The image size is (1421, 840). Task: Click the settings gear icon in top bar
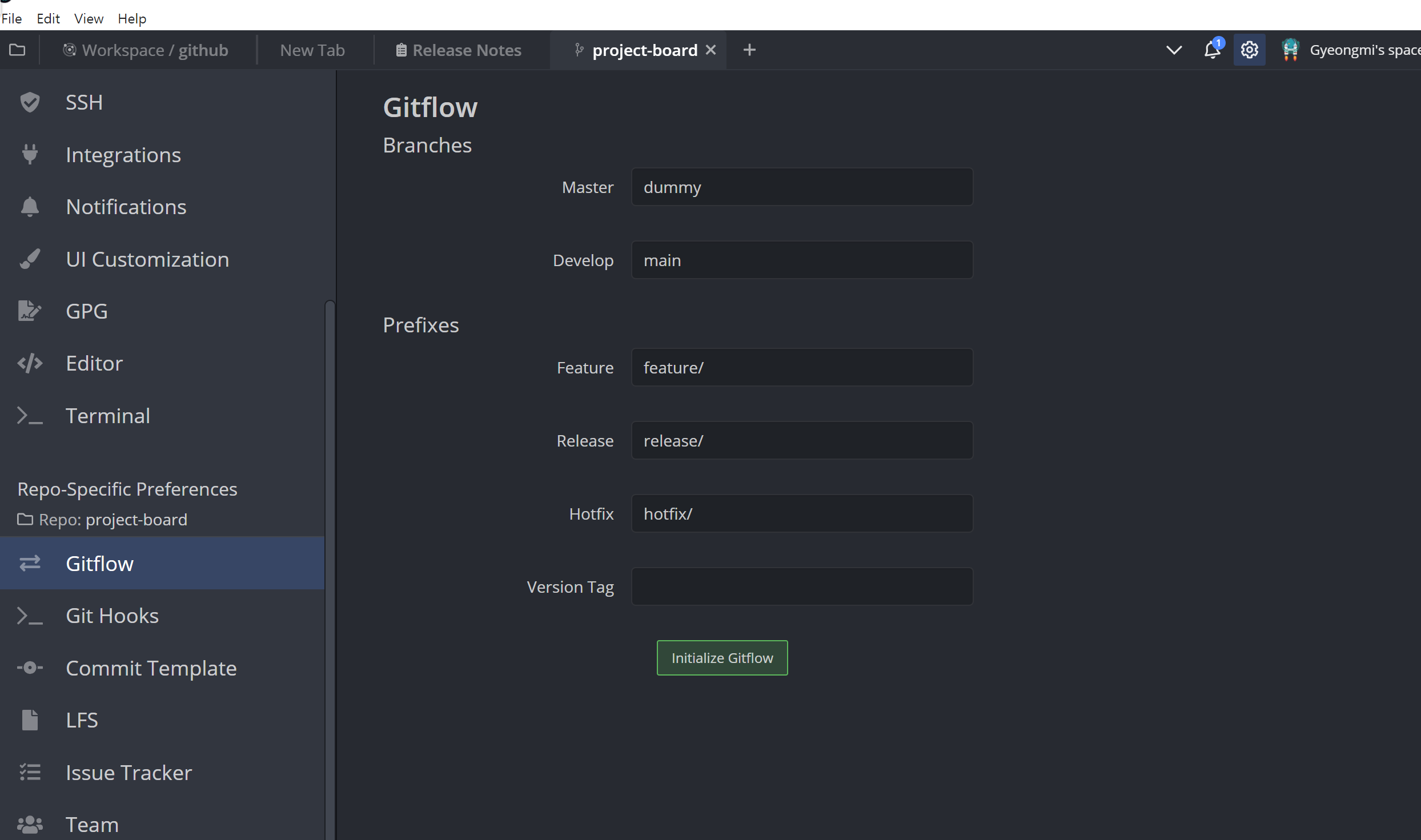point(1249,50)
